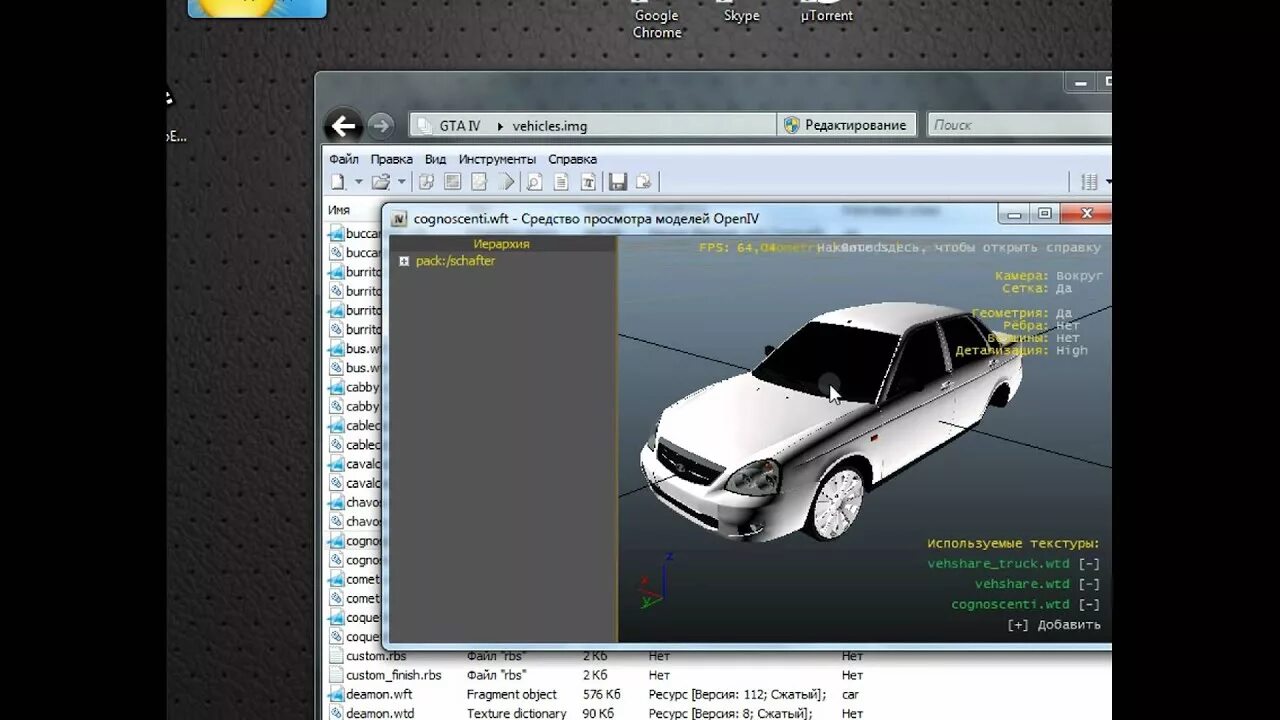Expand the pack:/schafter hierarchy node
Viewport: 1280px width, 720px height.
click(404, 261)
